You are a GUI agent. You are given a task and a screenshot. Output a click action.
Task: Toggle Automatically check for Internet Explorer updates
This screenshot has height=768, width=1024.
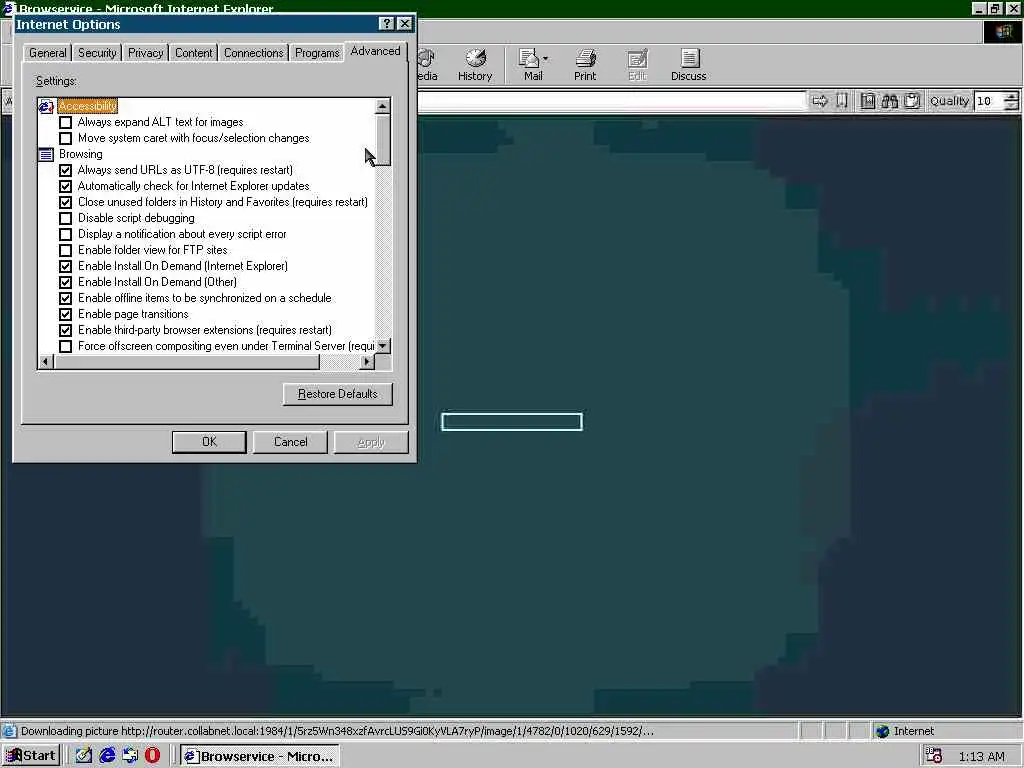tap(65, 186)
